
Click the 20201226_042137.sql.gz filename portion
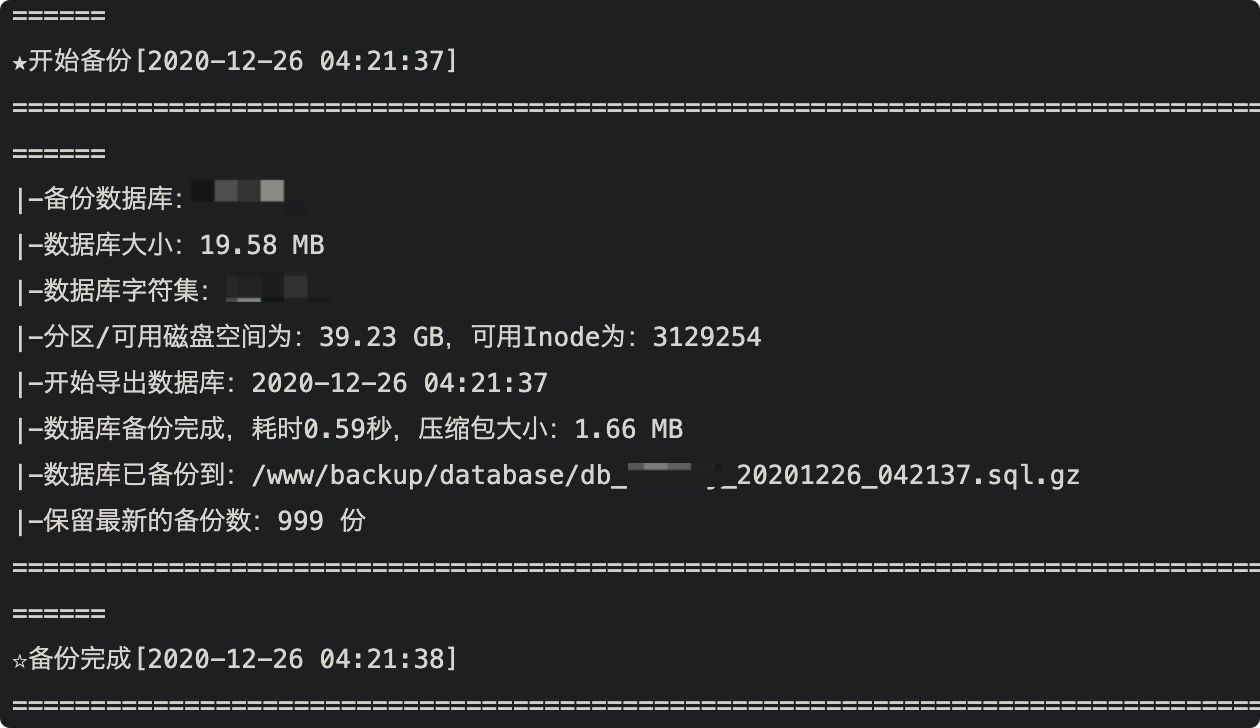[x=908, y=475]
